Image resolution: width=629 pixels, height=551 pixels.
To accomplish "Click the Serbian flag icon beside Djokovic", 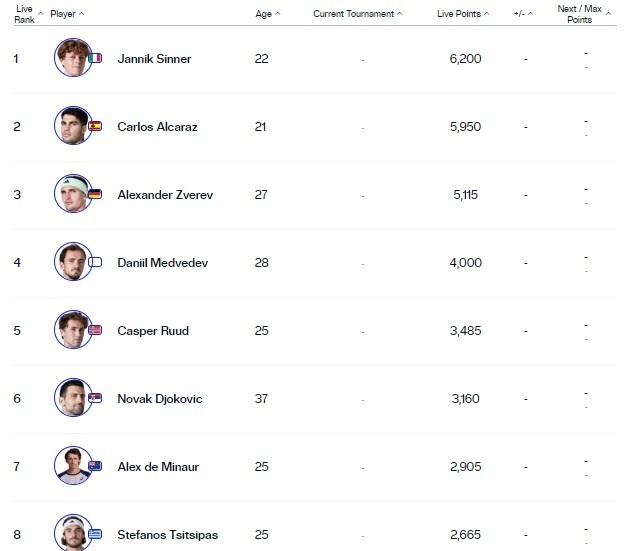I will tap(95, 398).
